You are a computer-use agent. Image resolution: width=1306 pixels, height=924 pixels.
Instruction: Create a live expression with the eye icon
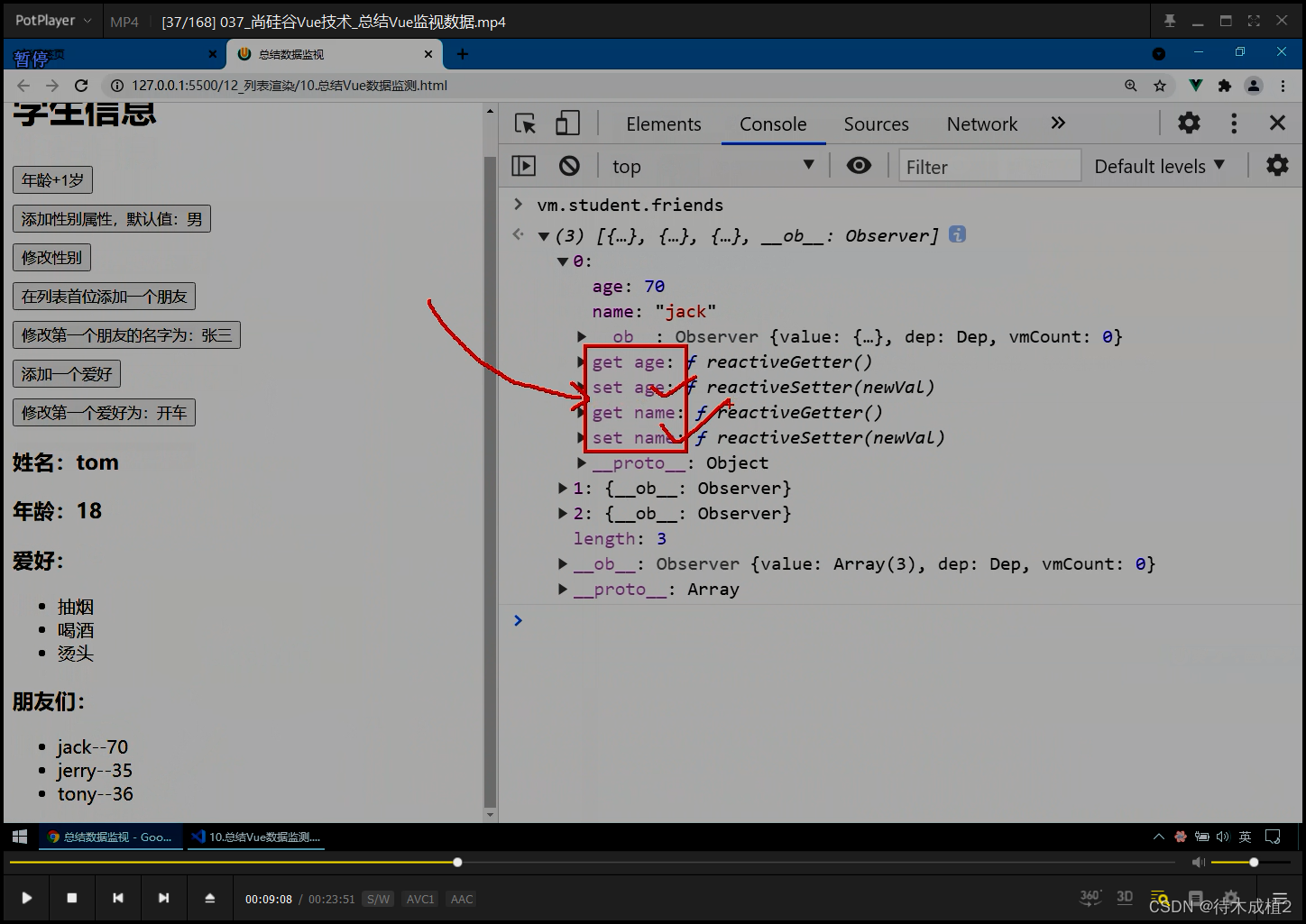pyautogui.click(x=859, y=166)
